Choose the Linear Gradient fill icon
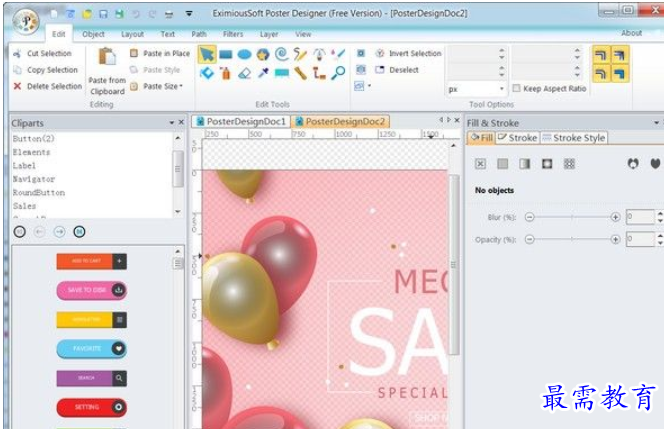Viewport: 664px width, 429px height. (x=525, y=164)
